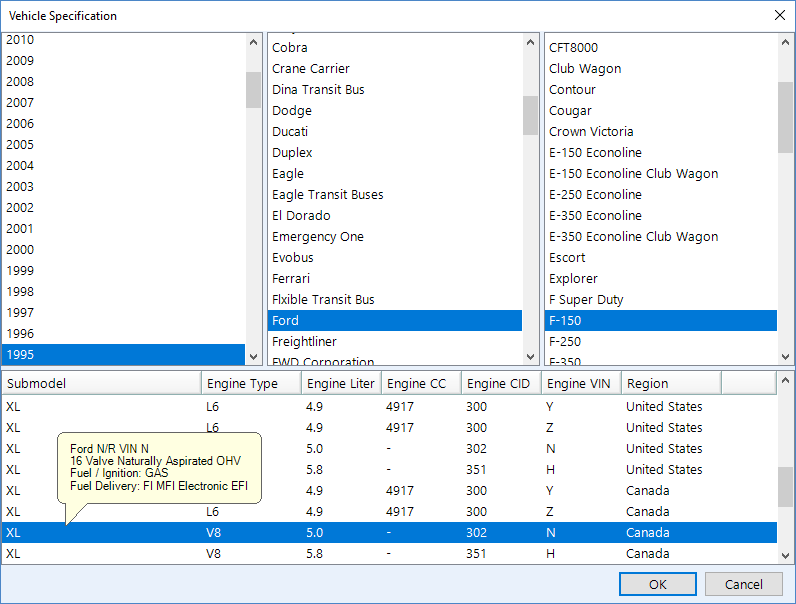Select year 2008
The height and width of the screenshot is (604, 796).
tap(123, 82)
